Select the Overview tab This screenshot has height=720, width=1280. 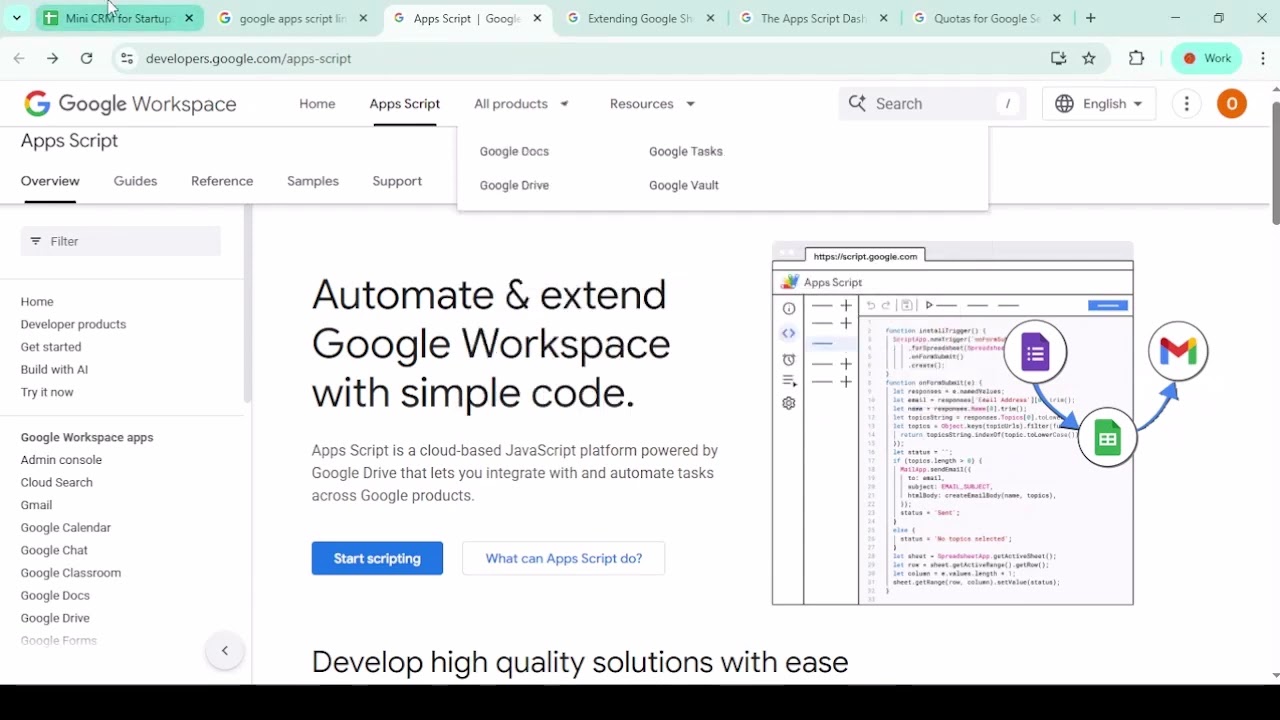tap(50, 181)
